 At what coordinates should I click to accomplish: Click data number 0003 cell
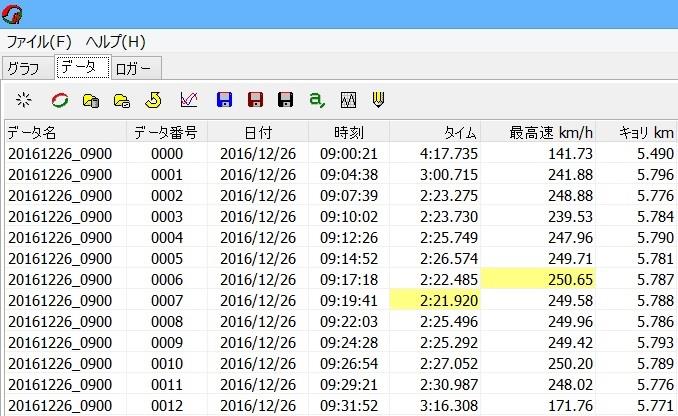click(x=167, y=217)
